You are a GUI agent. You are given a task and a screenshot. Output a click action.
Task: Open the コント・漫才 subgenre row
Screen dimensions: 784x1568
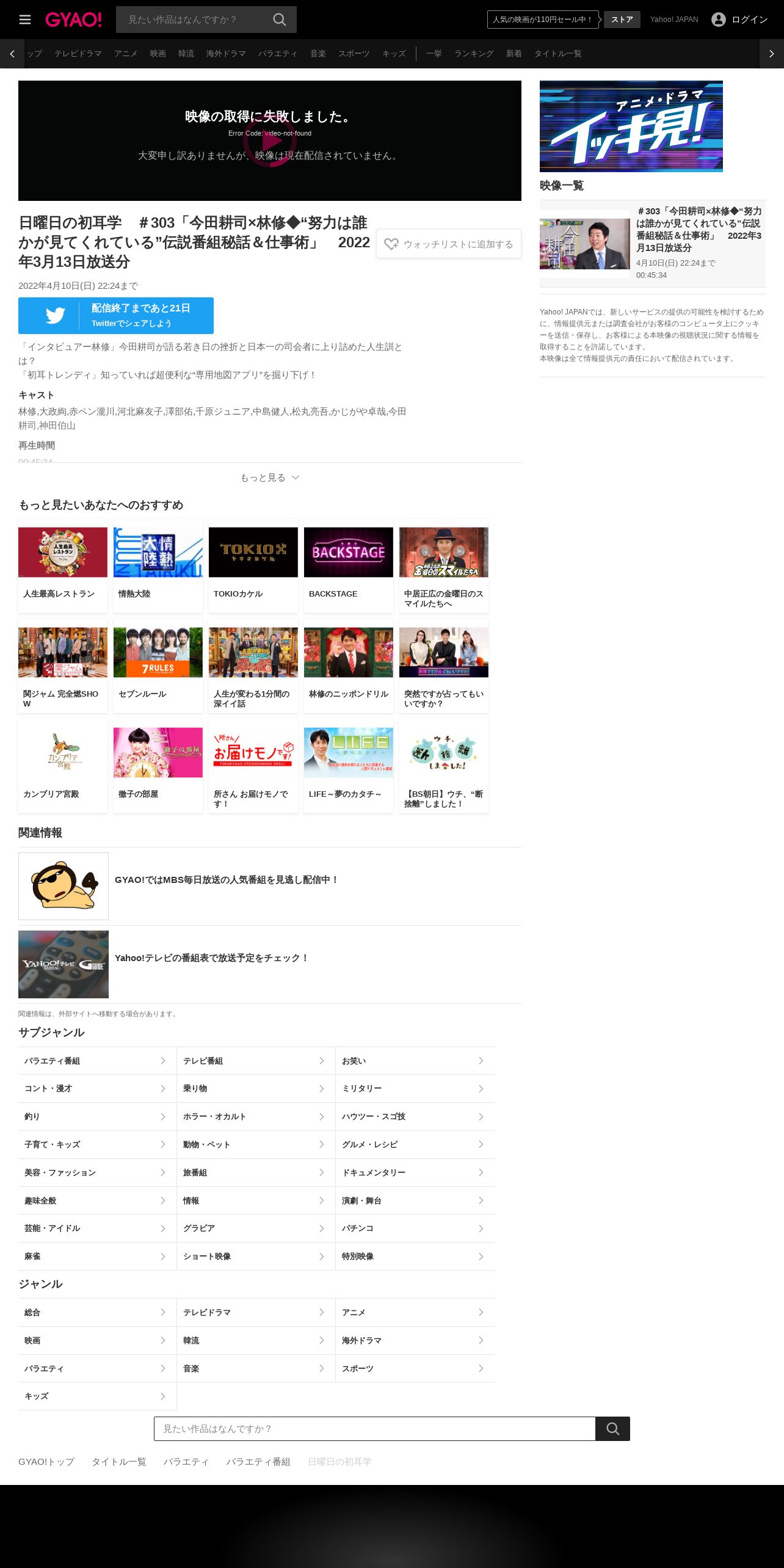pos(97,1089)
